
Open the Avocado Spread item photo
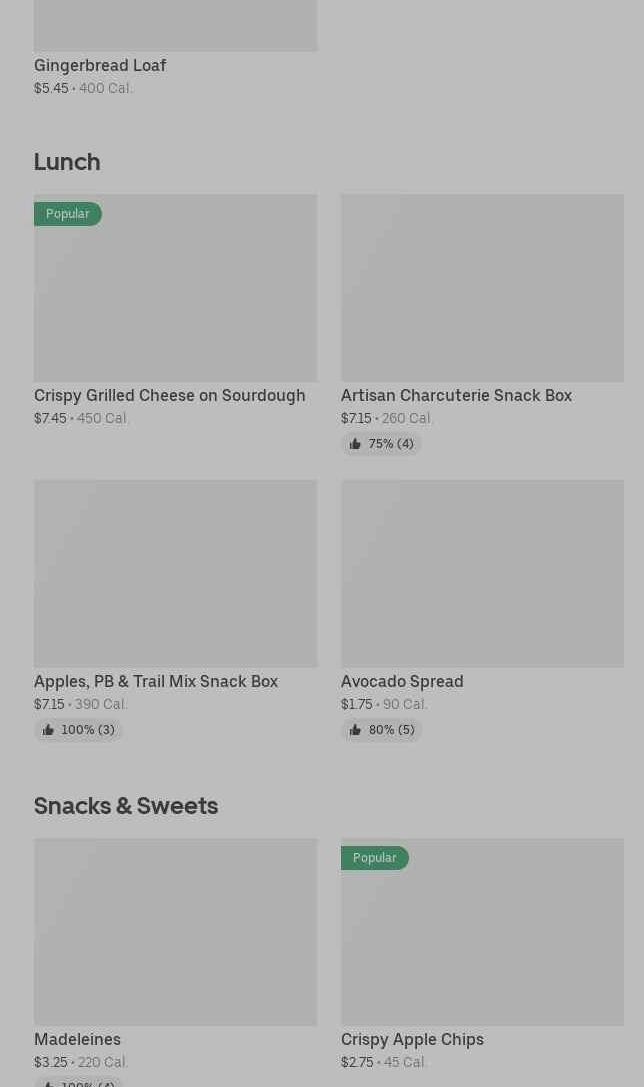[482, 574]
